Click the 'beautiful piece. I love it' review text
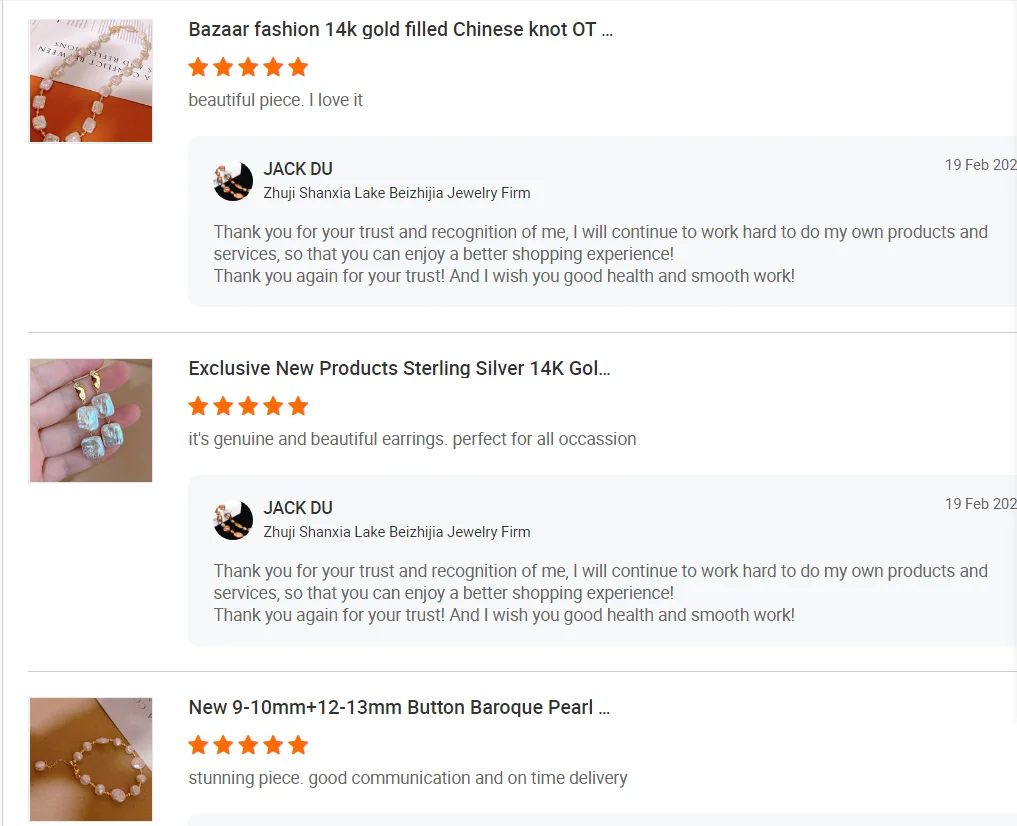This screenshot has width=1017, height=826. tap(276, 100)
